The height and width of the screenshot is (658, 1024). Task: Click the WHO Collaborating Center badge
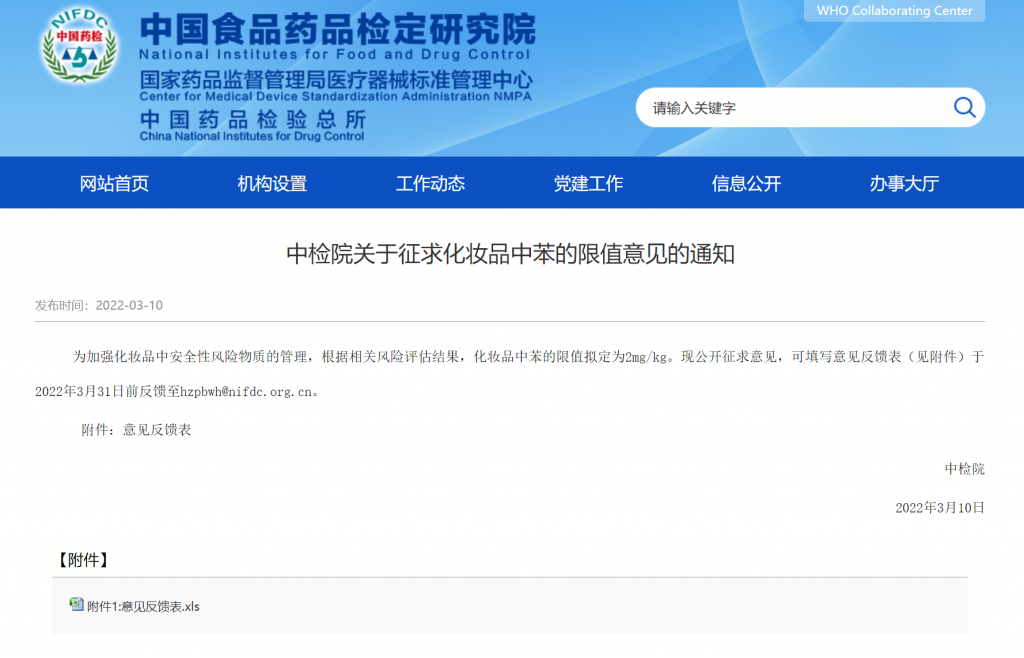click(894, 10)
